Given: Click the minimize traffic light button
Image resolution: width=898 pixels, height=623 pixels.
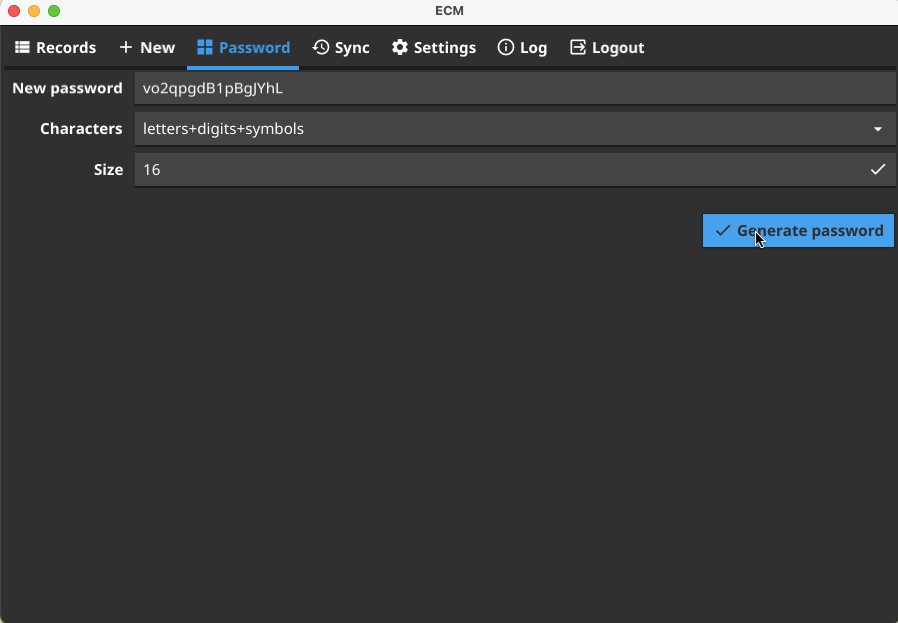Looking at the screenshot, I should tap(32, 11).
